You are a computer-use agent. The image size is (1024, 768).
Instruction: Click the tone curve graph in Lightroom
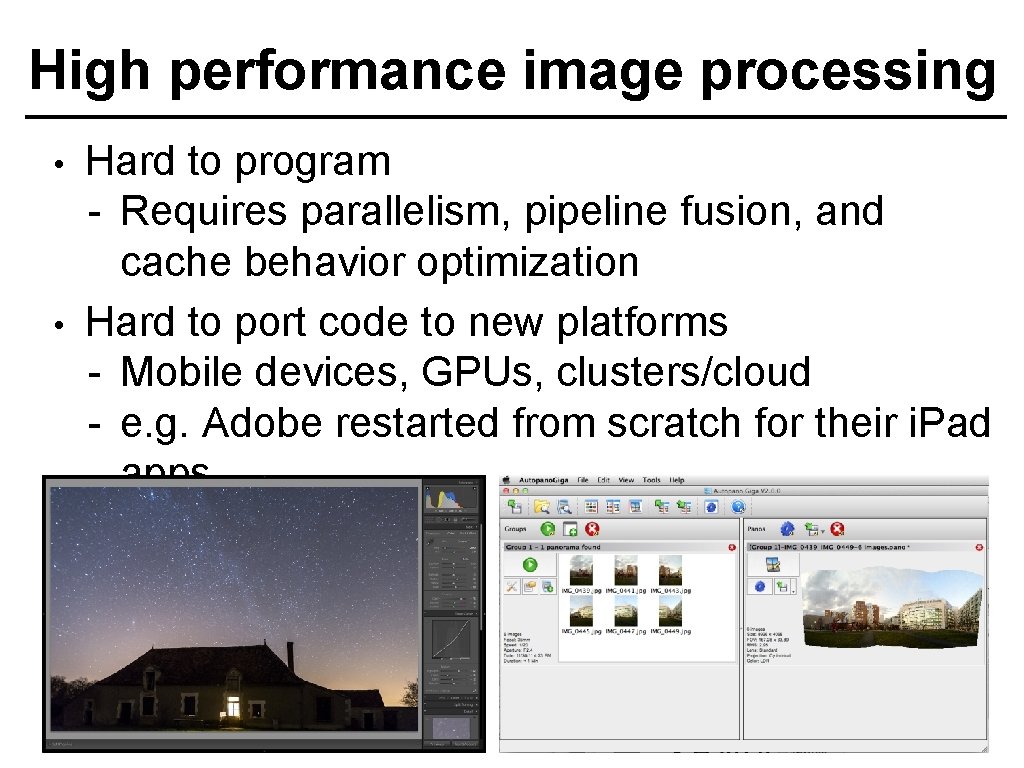coord(451,639)
